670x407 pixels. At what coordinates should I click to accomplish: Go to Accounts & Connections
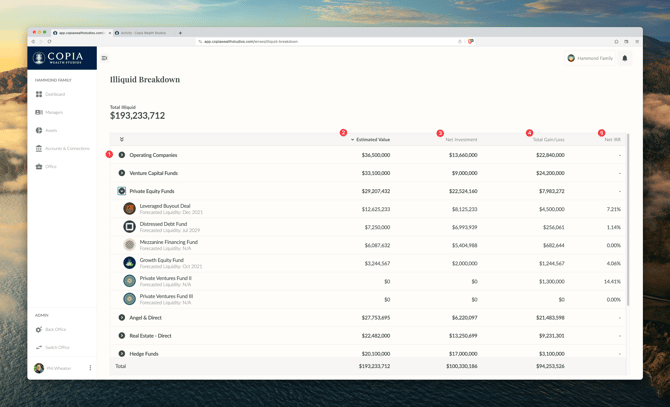(x=66, y=148)
